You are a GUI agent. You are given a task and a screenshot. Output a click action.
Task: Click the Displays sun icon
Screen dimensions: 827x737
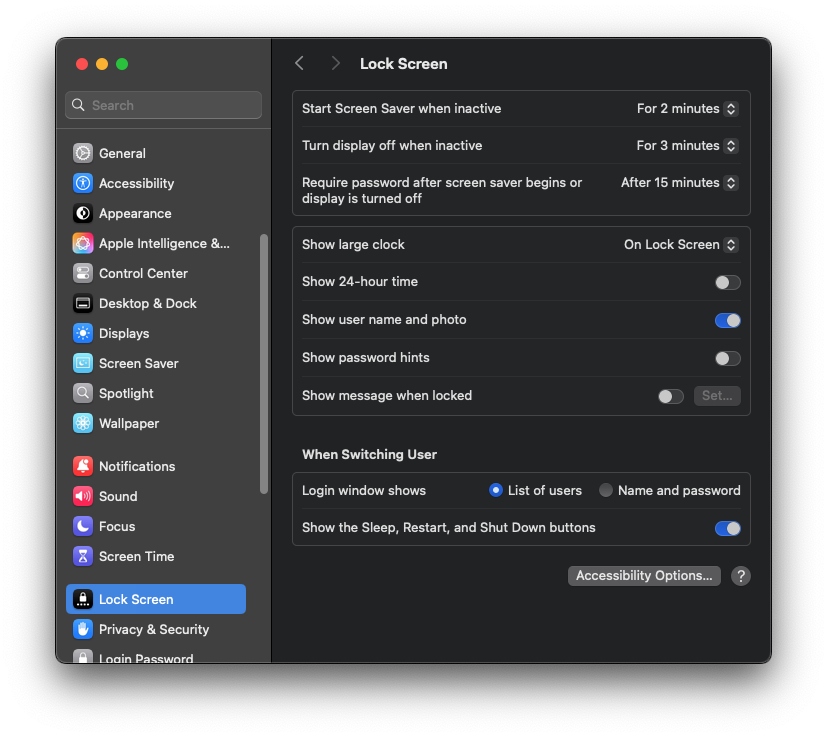83,333
